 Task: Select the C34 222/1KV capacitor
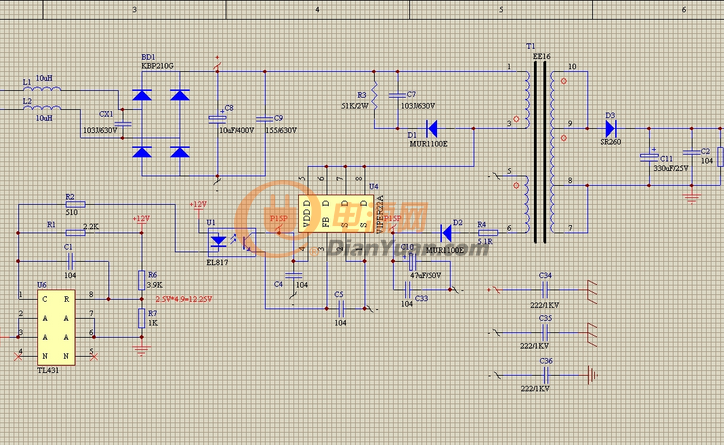(545, 289)
